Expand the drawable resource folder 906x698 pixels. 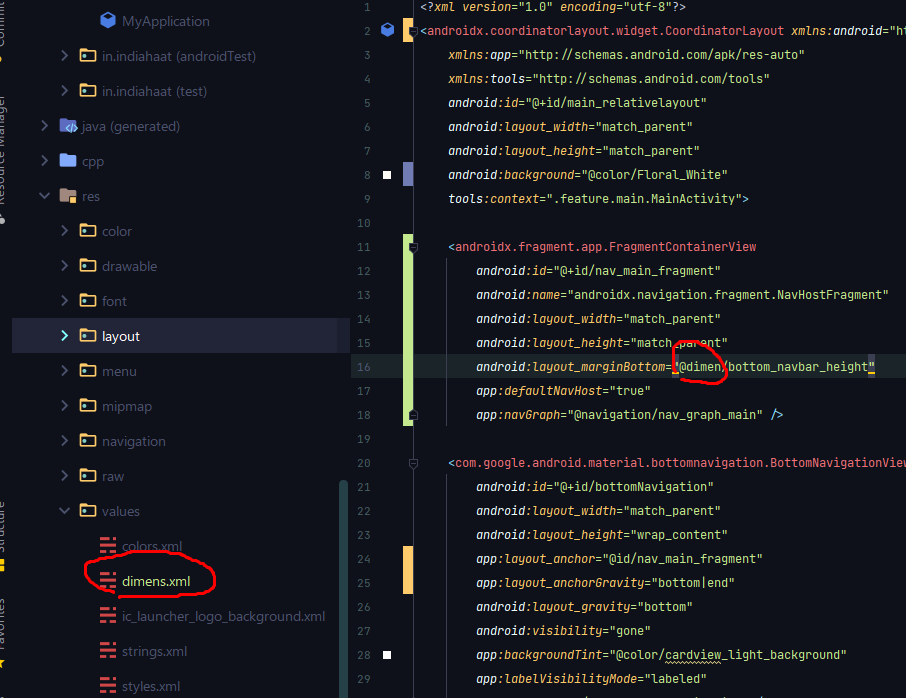(64, 266)
